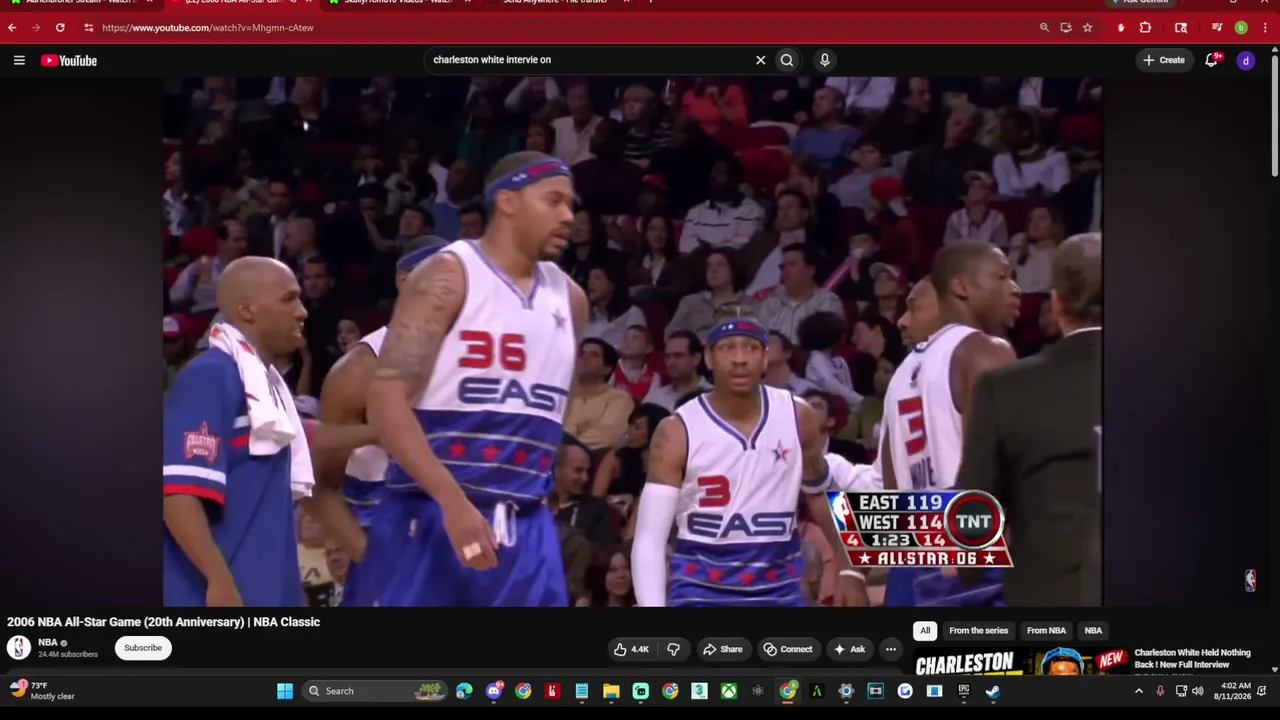
Task: Open the NBA channel name link
Action: point(48,643)
